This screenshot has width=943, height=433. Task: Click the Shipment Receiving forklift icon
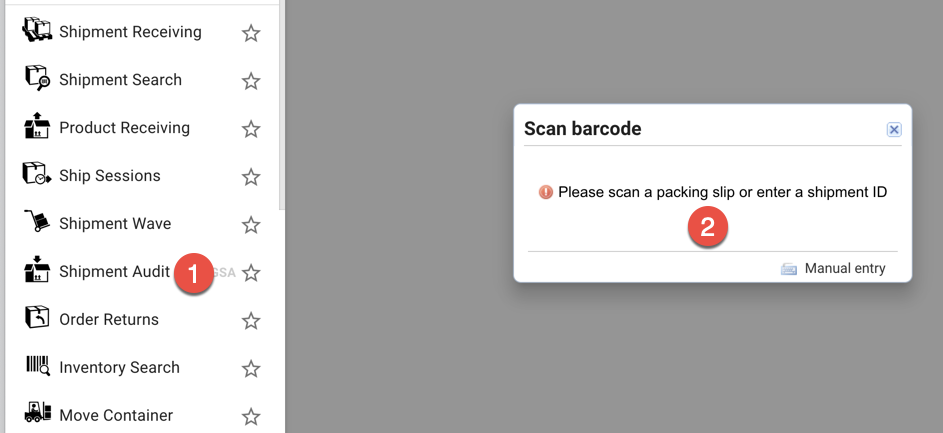pos(37,31)
